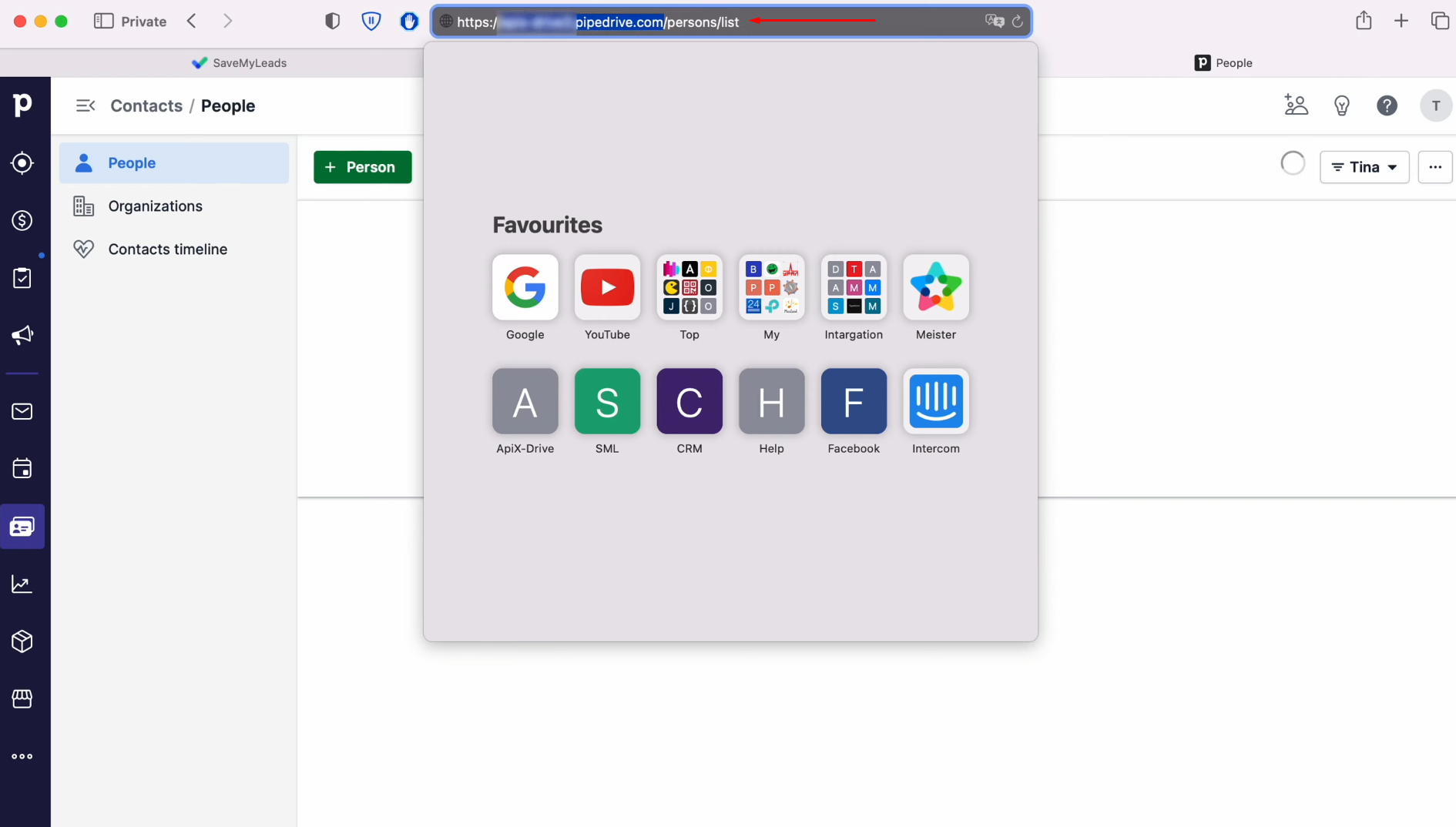Open the ApiX-Drive favourite
The image size is (1456, 827).
click(x=525, y=401)
